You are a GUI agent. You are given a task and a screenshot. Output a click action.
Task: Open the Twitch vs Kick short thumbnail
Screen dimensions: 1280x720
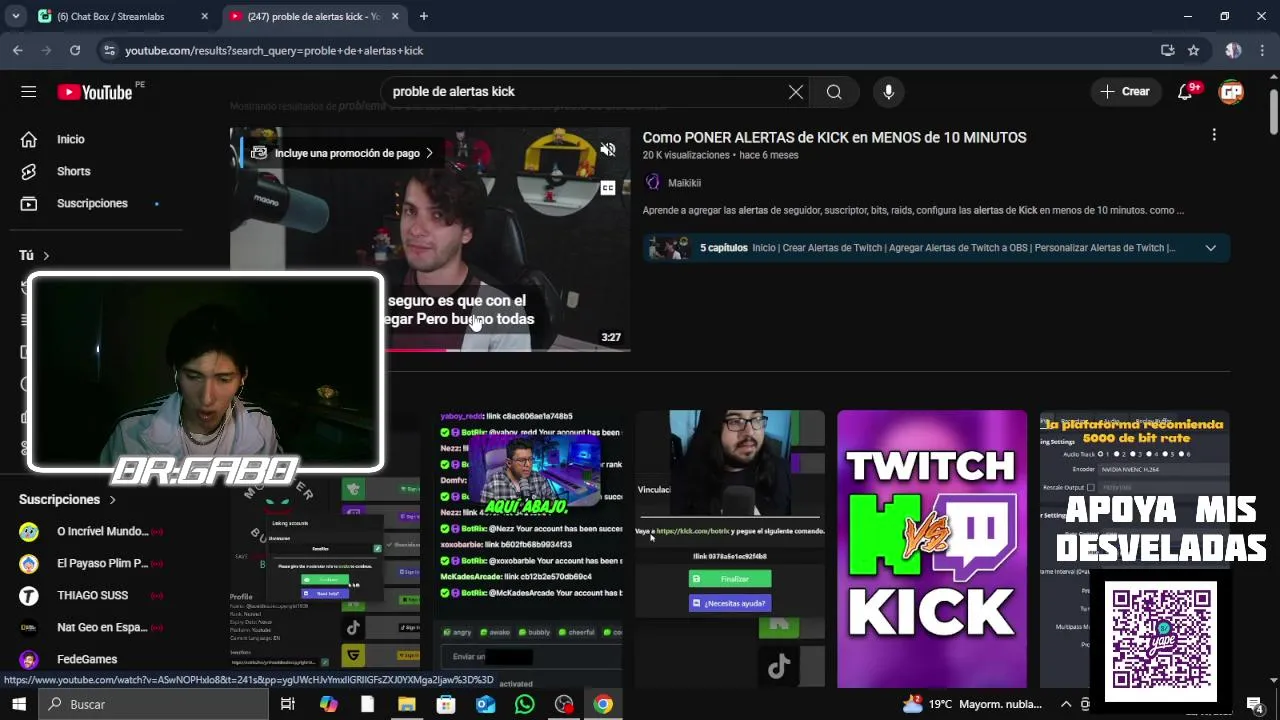pyautogui.click(x=932, y=549)
